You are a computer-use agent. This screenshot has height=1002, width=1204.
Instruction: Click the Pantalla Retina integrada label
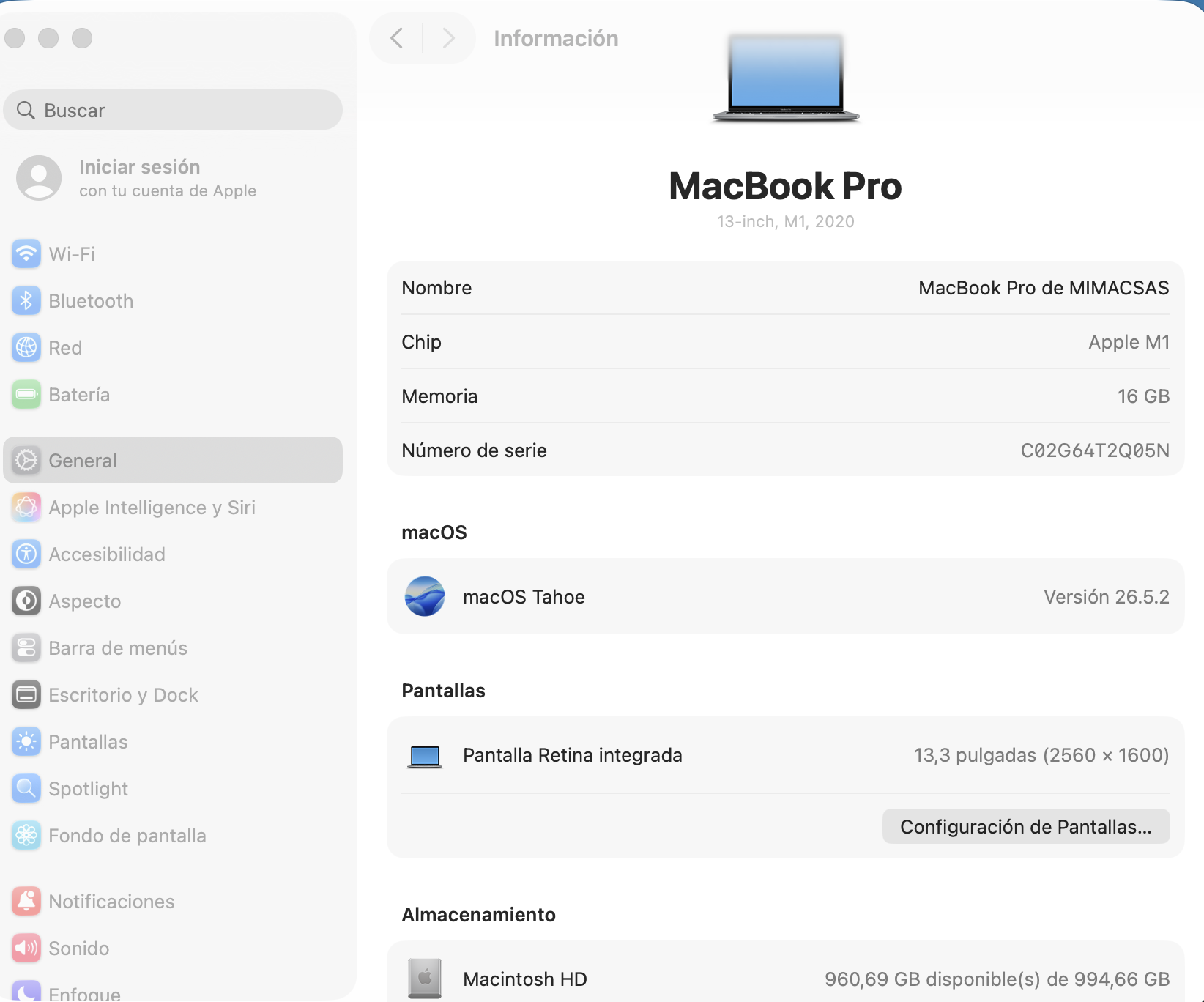pyautogui.click(x=573, y=755)
